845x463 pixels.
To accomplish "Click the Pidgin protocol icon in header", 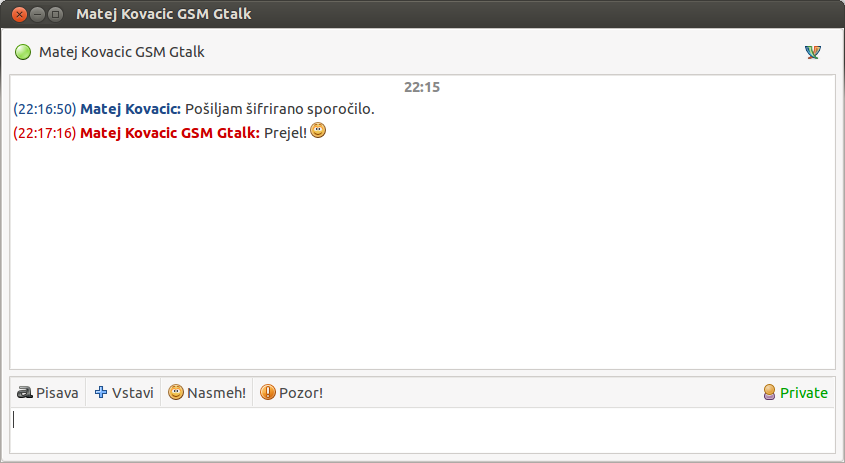I will tap(813, 52).
